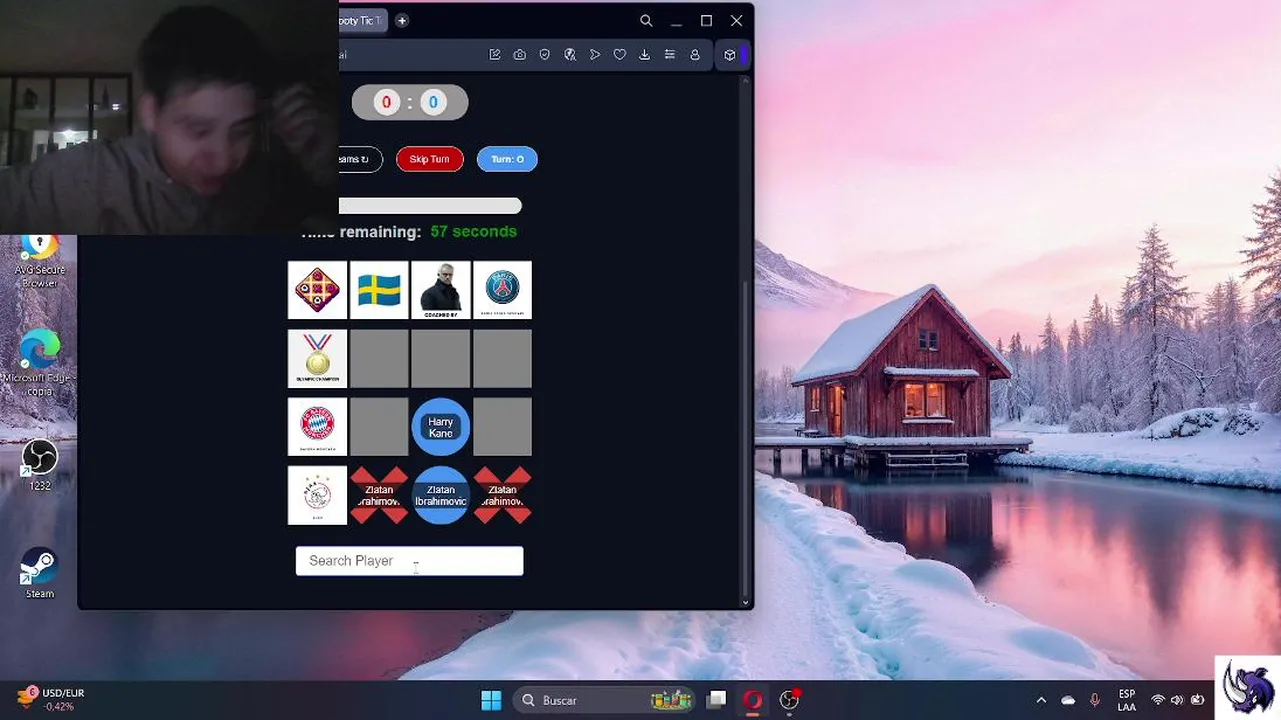This screenshot has height=720, width=1281.
Task: Click the microphone tray icon
Action: [1095, 700]
